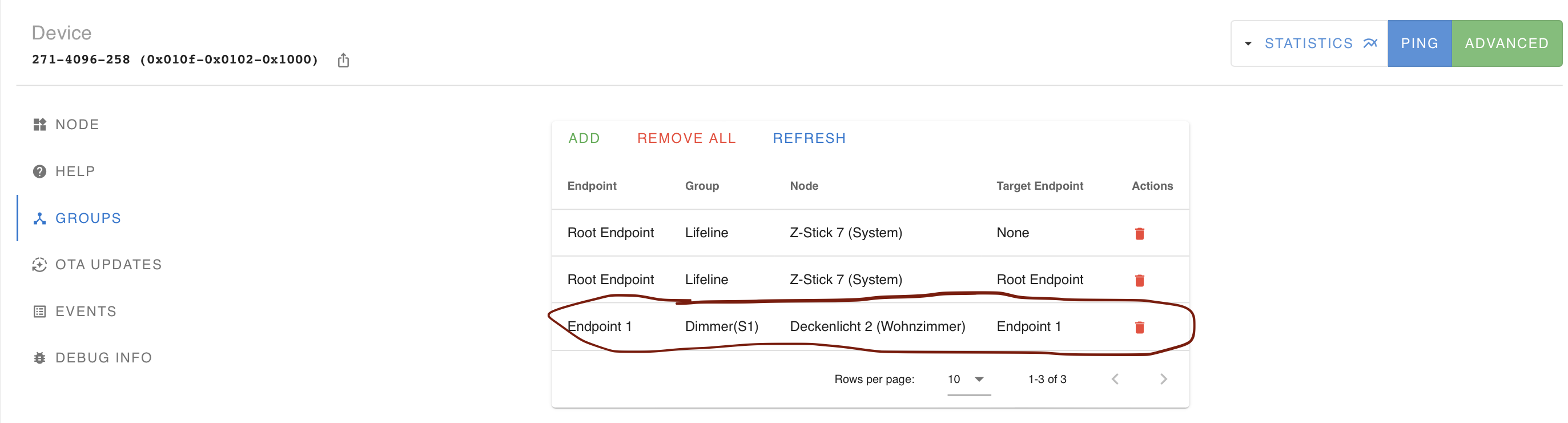Click the OTA Updates icon
Viewport: 1568px width, 423px height.
pos(39,265)
